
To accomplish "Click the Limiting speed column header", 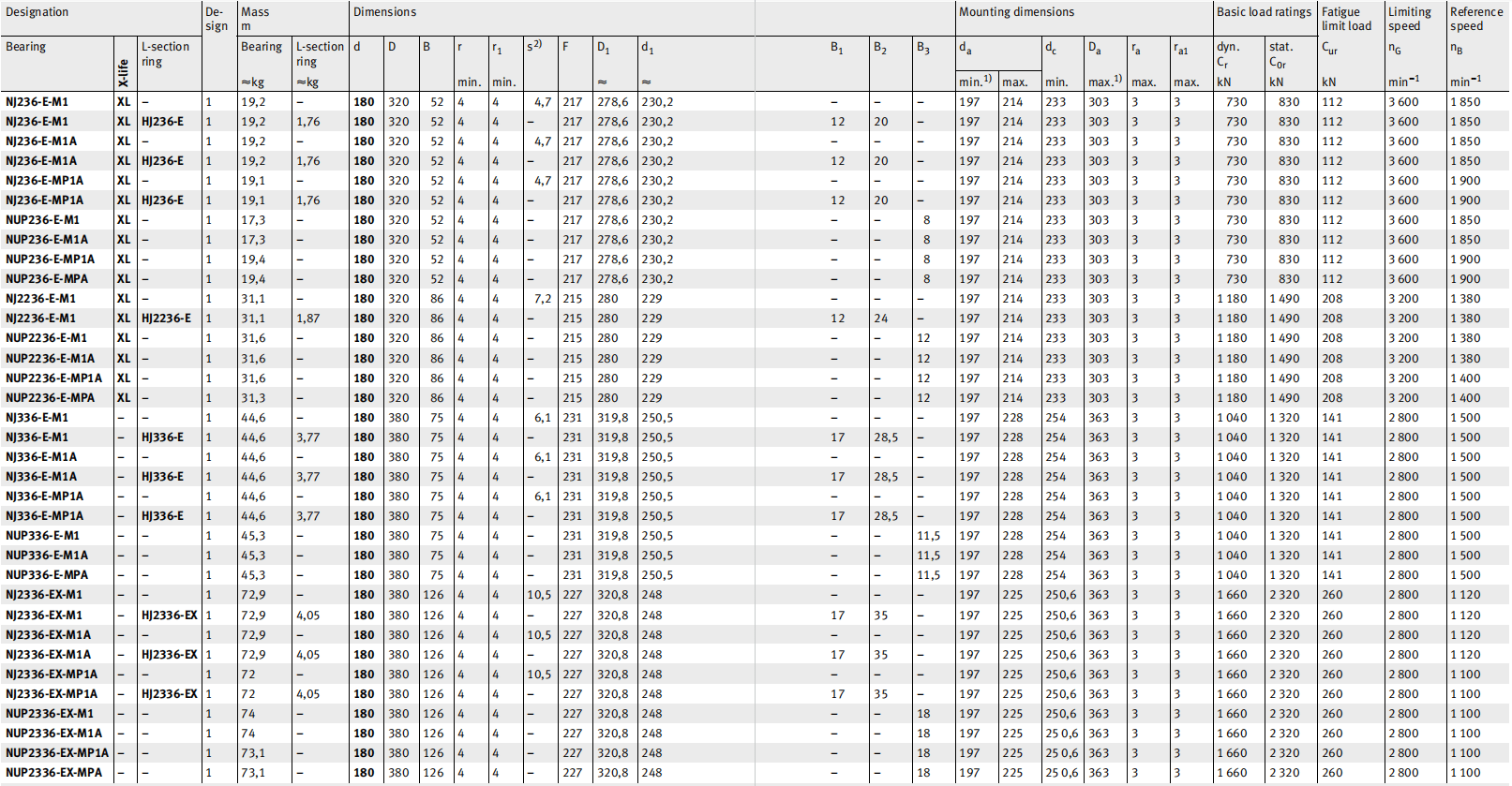I will [x=1409, y=19].
